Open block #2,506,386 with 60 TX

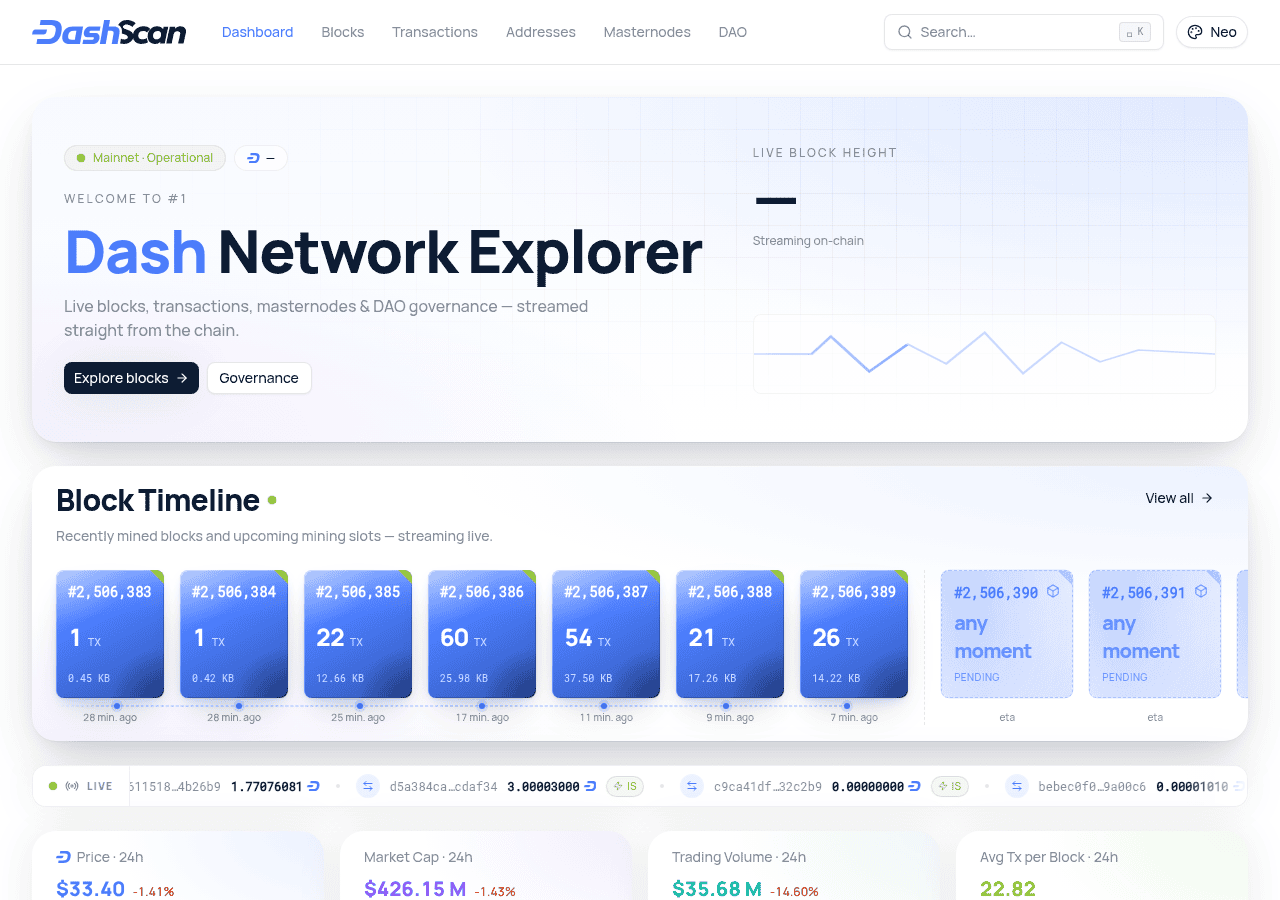482,634
